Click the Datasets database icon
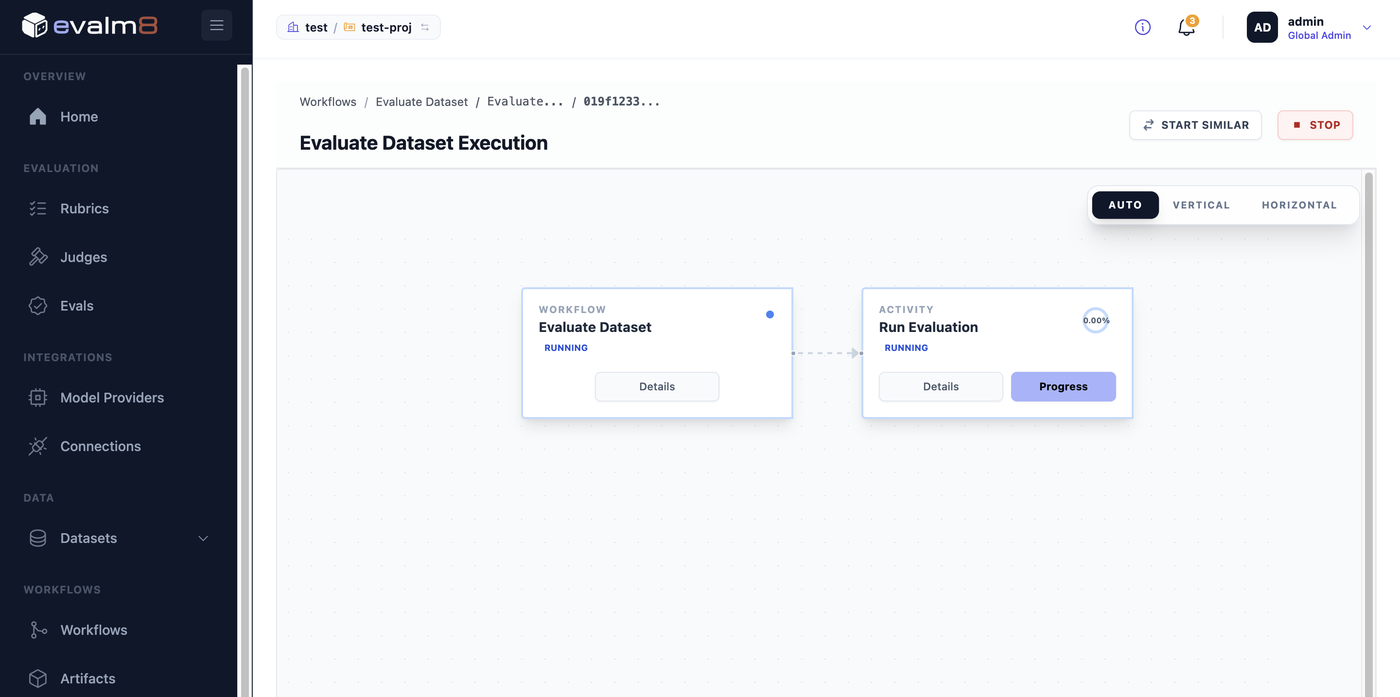This screenshot has width=1400, height=697. 38,538
